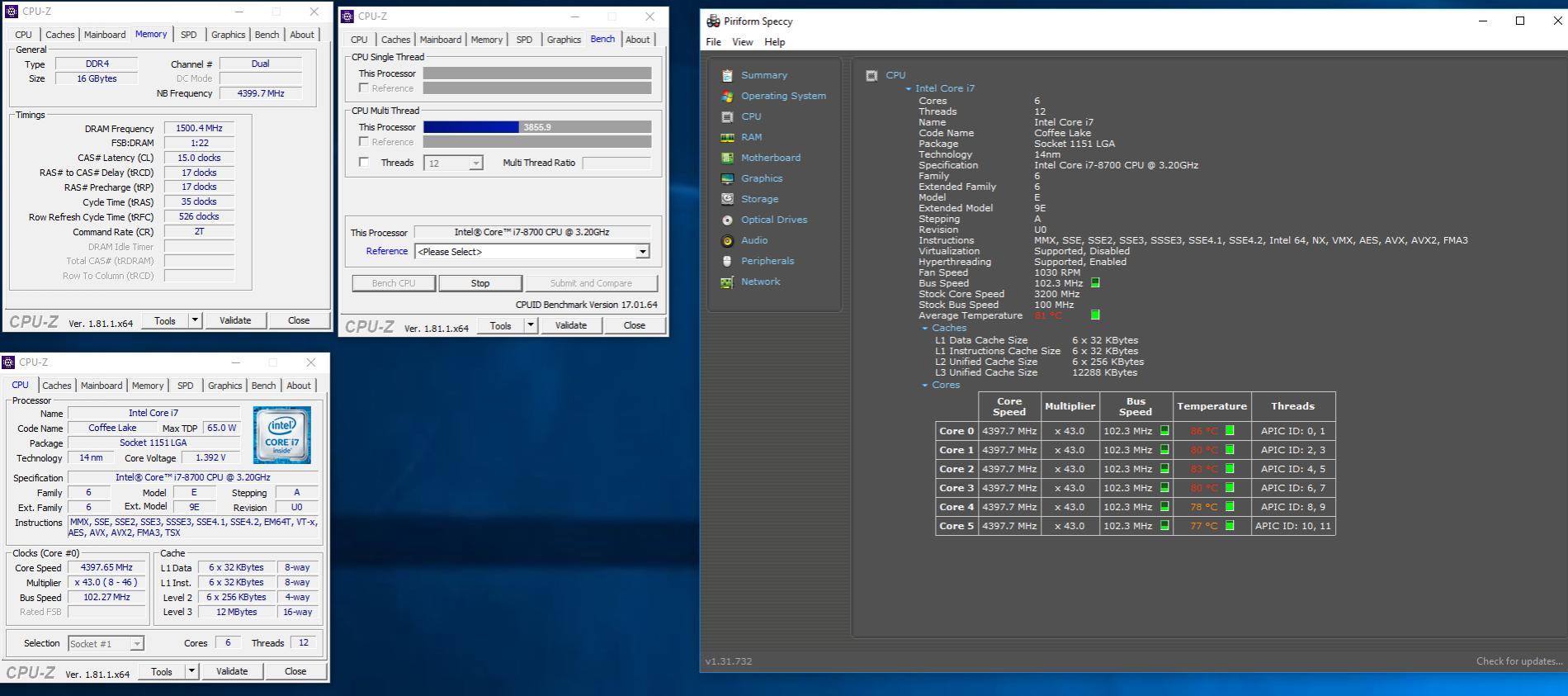Collapse the Caches tree section in Speccy
Screen dimensions: 1568x696
925,329
